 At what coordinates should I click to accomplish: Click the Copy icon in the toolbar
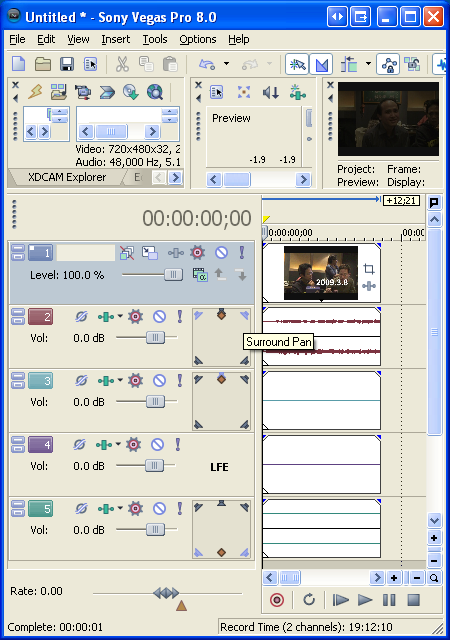(146, 64)
